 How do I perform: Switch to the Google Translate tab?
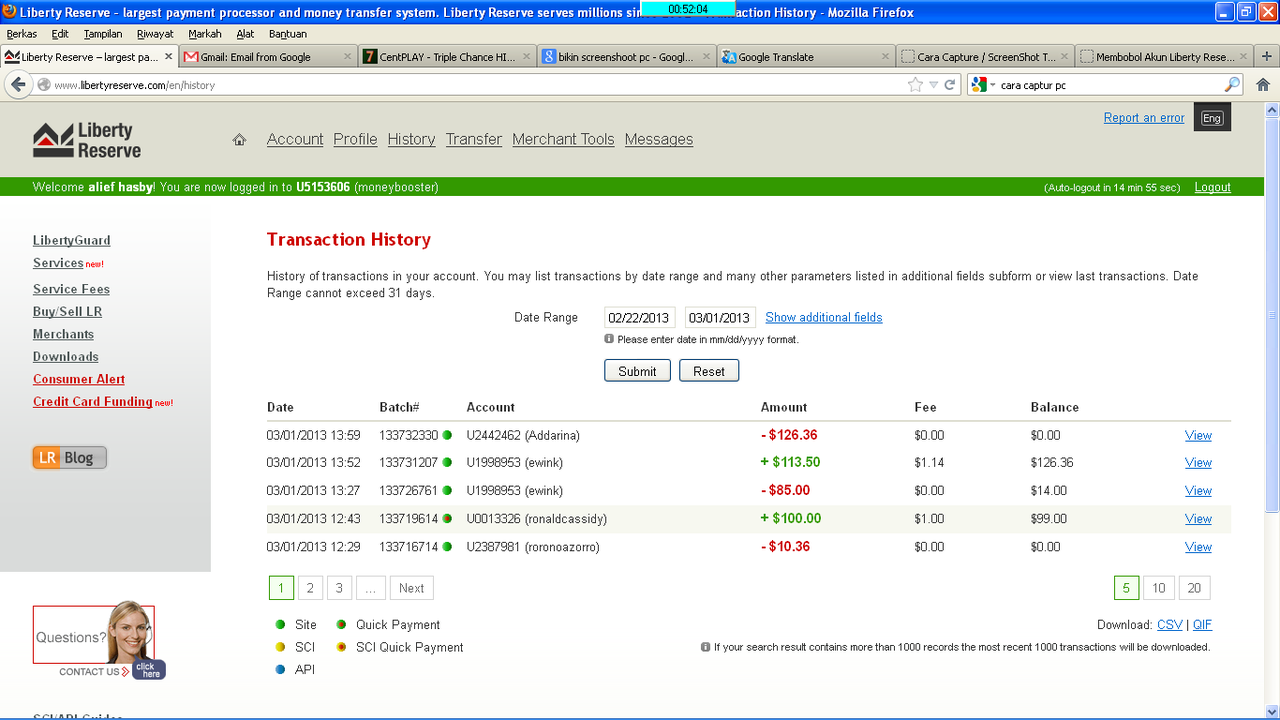click(x=805, y=57)
